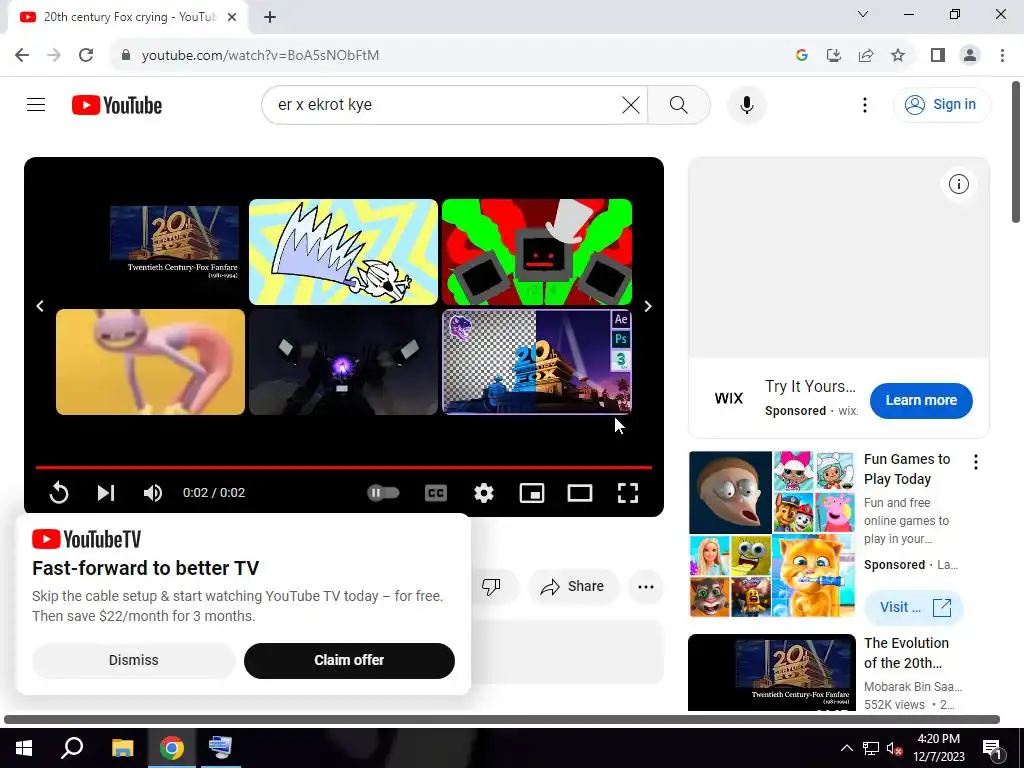This screenshot has width=1024, height=768.
Task: Open The Evolution of the 20th video
Action: click(x=906, y=653)
